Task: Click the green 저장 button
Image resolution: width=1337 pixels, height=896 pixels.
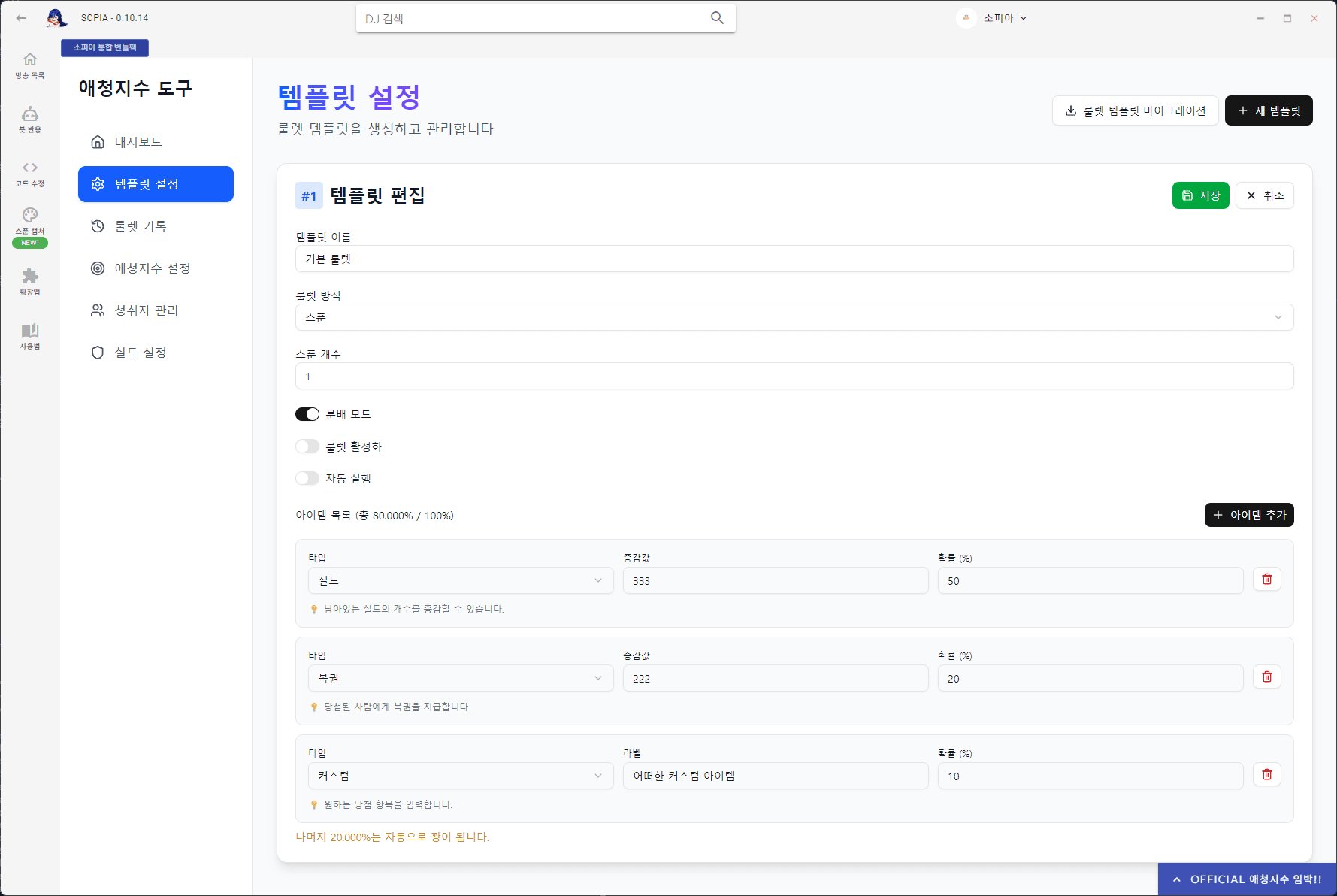Action: (1200, 195)
